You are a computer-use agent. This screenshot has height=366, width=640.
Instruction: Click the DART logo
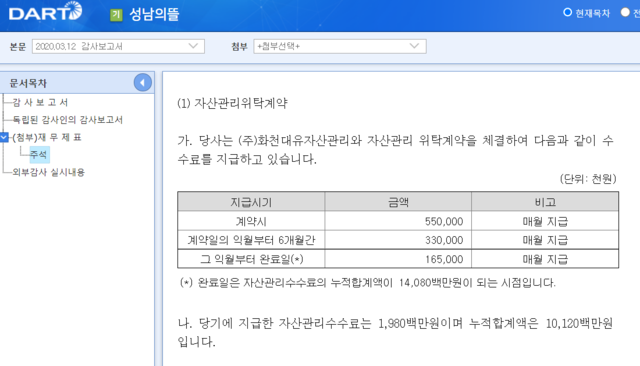pos(45,12)
